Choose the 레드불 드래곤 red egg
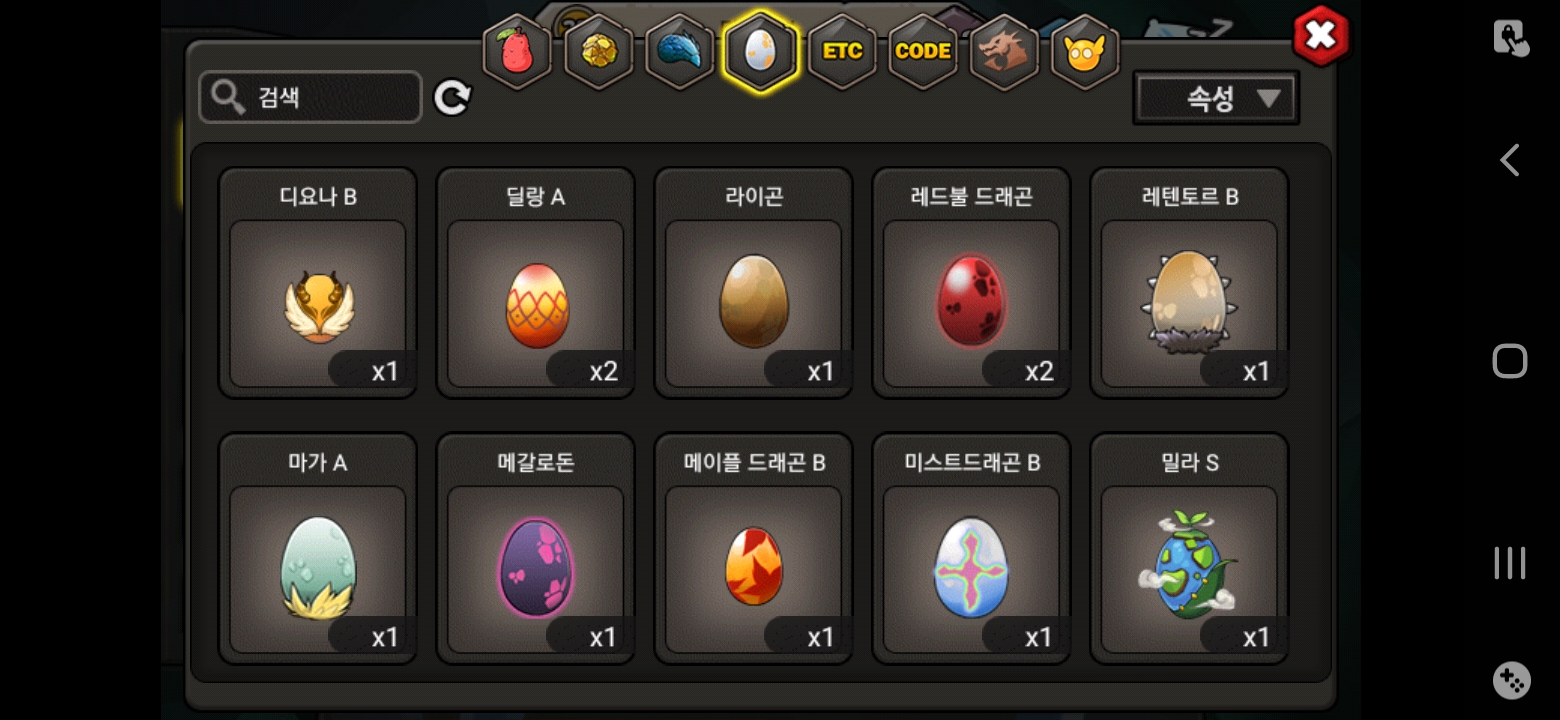This screenshot has width=1560, height=720. (x=972, y=283)
